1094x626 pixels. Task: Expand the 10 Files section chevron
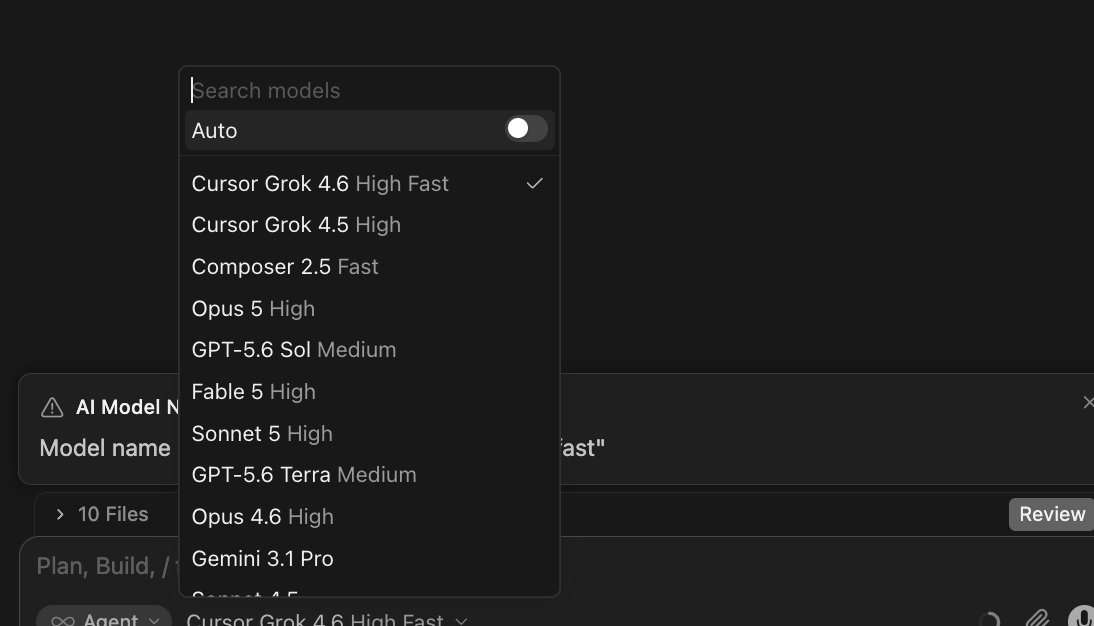(60, 514)
